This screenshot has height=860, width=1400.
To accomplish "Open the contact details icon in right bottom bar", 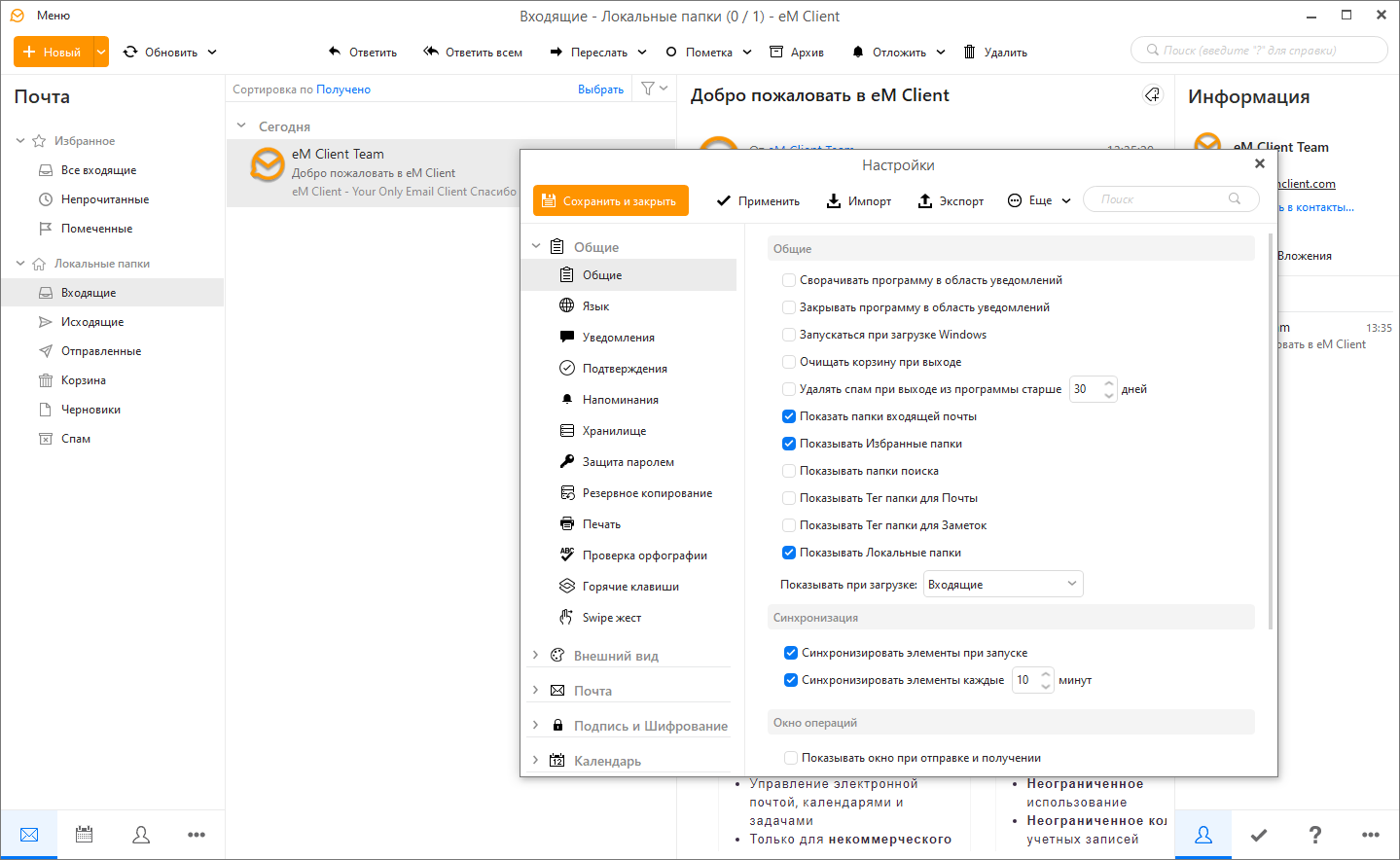I will click(1203, 835).
